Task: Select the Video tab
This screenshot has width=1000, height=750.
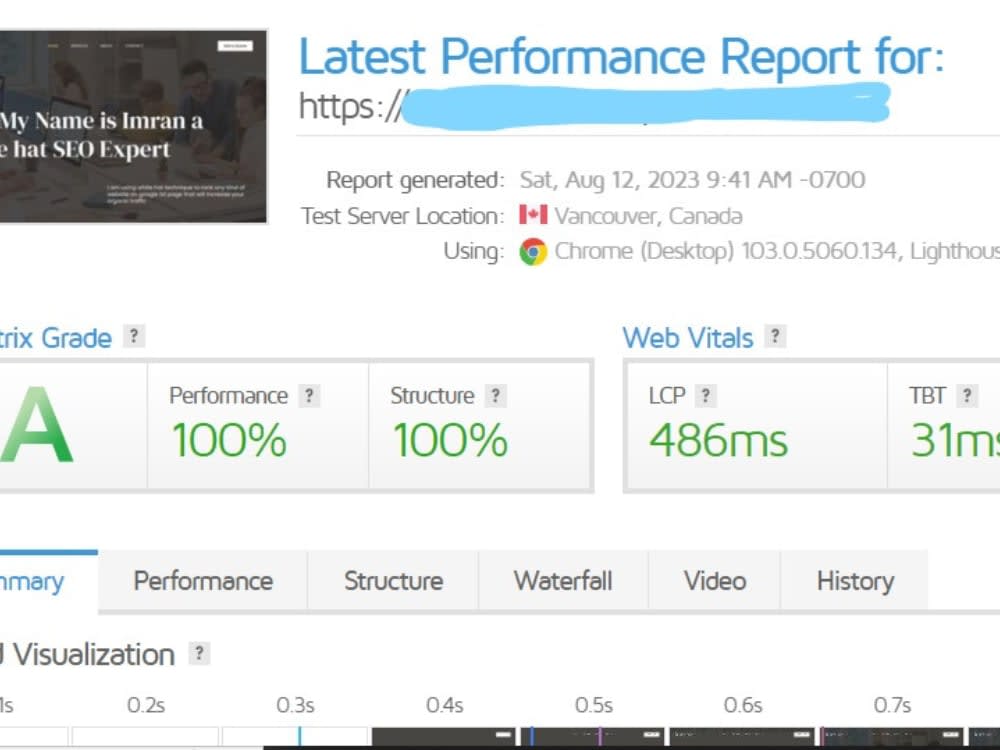Action: pyautogui.click(x=715, y=581)
